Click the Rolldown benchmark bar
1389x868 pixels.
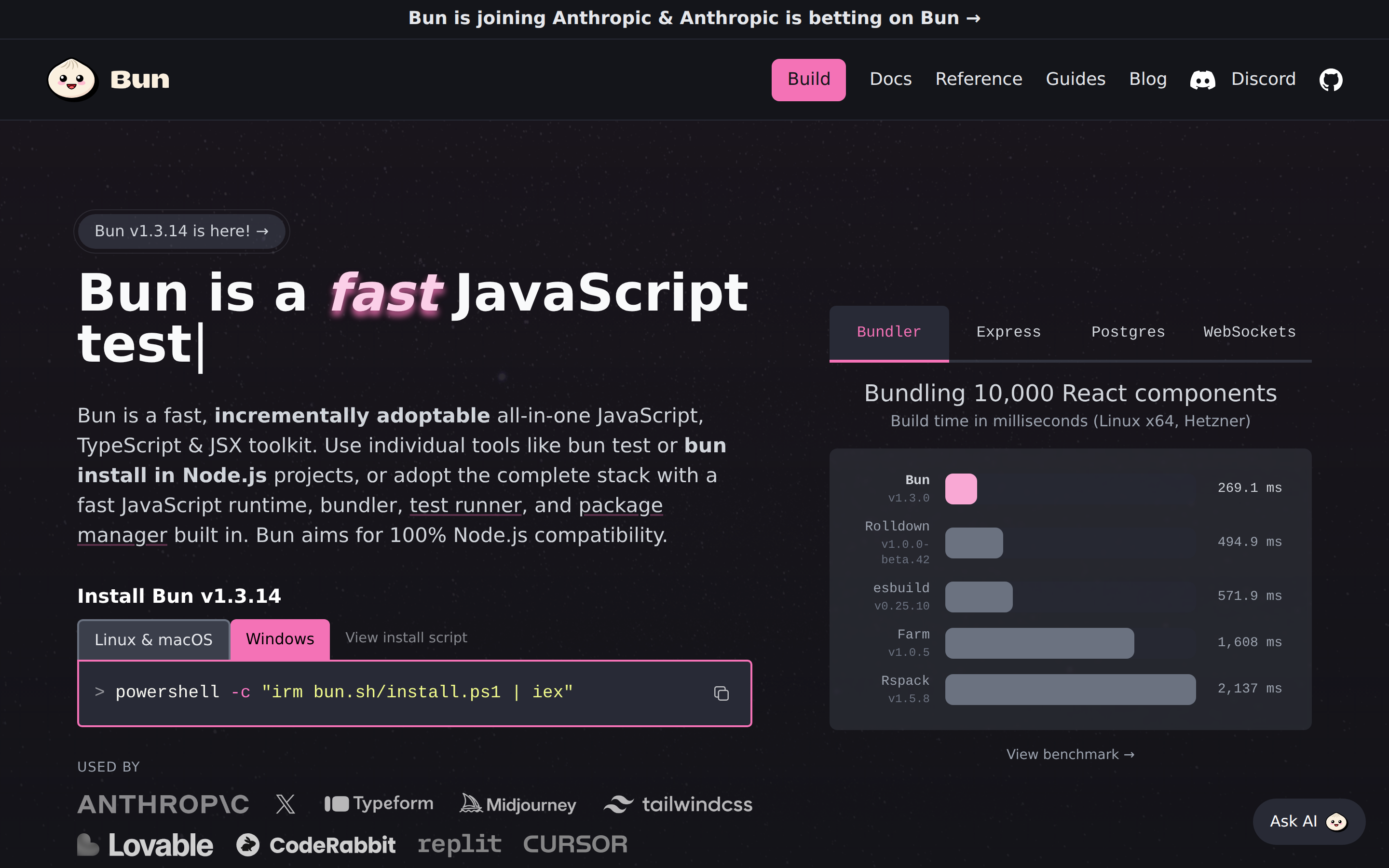point(974,543)
